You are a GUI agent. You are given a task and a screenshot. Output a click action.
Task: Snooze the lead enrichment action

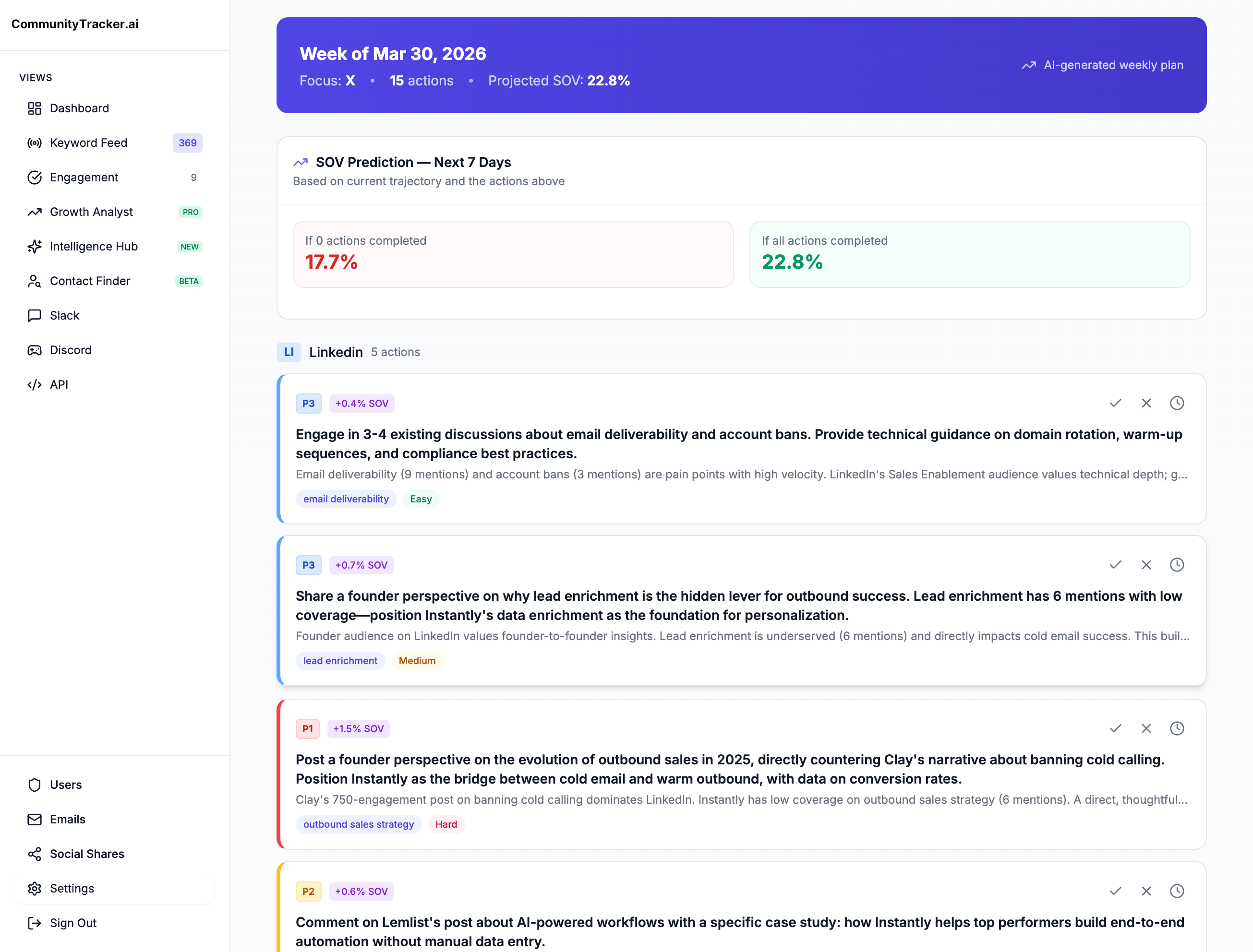(1177, 564)
